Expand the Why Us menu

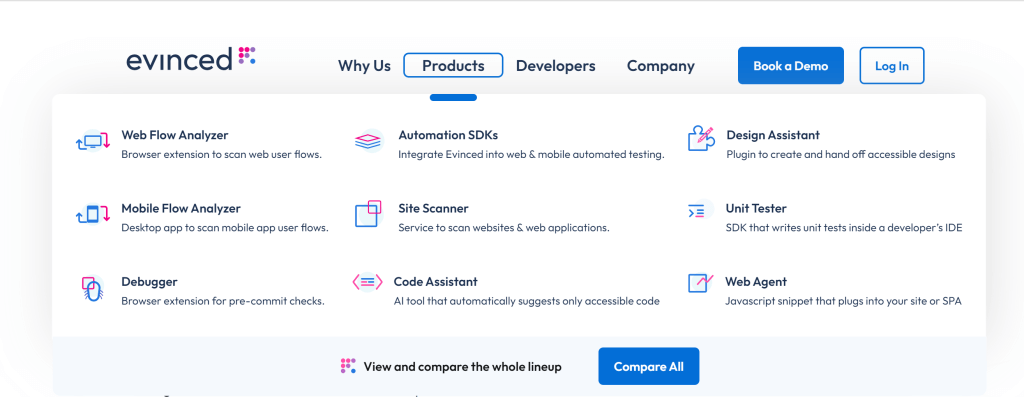click(x=364, y=66)
